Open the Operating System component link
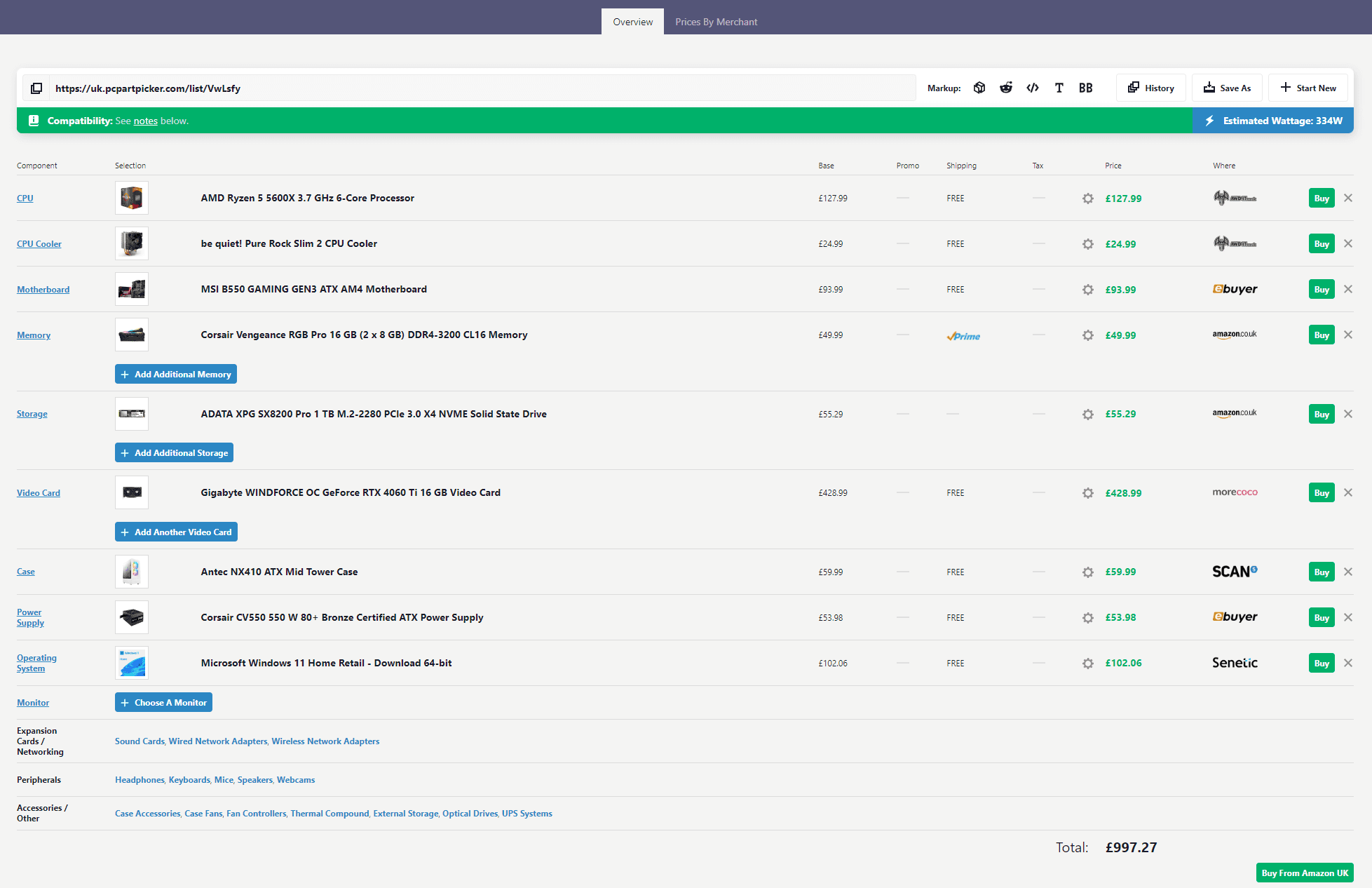Screen dimensions: 1372x888 point(36,663)
